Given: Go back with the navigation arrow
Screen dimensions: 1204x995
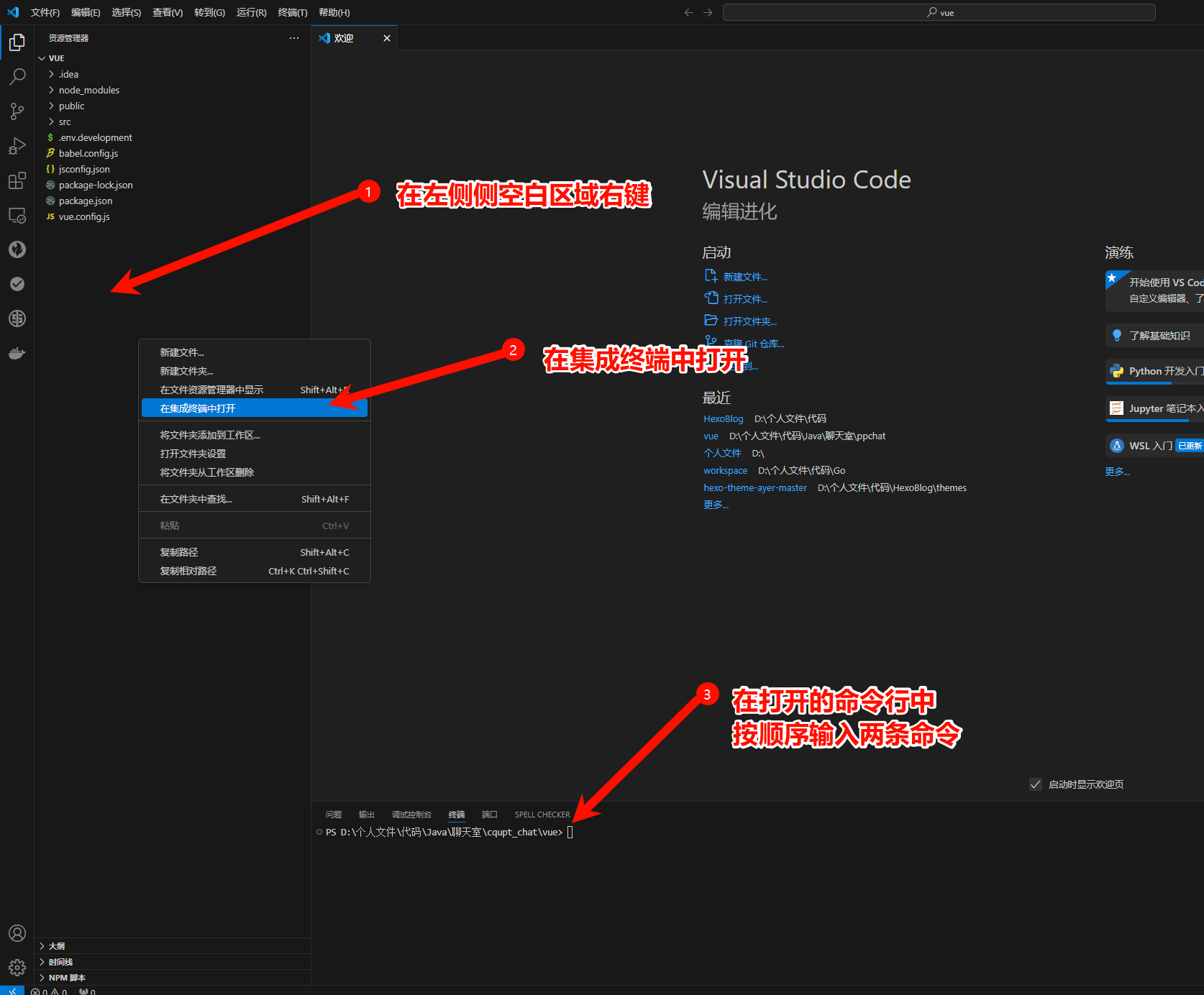Looking at the screenshot, I should click(689, 12).
